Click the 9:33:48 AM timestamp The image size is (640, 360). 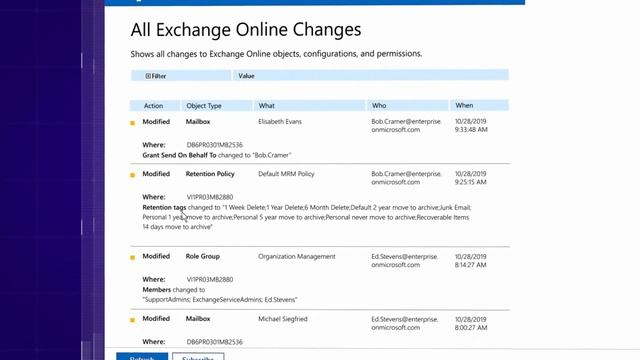(x=471, y=129)
